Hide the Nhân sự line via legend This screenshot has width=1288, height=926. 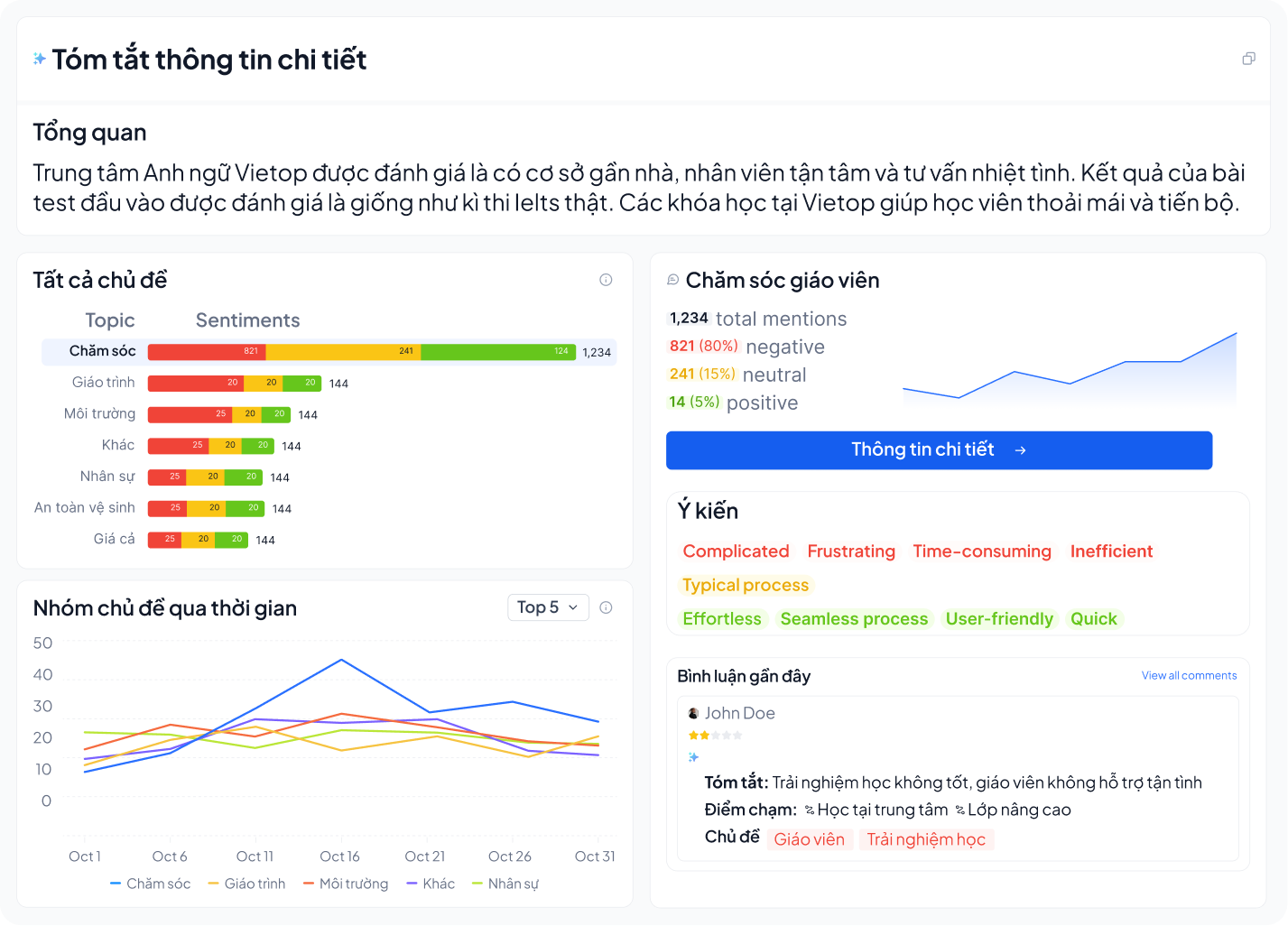coord(505,884)
